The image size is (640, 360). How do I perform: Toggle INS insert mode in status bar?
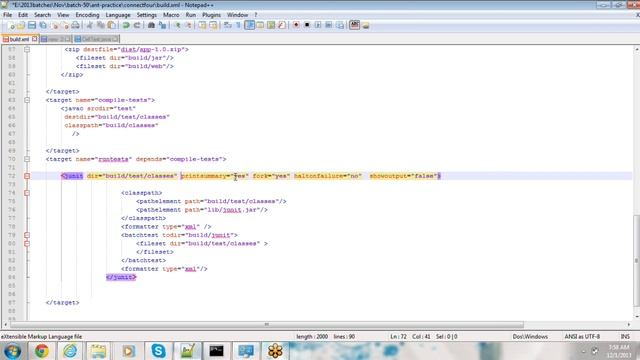click(x=625, y=337)
